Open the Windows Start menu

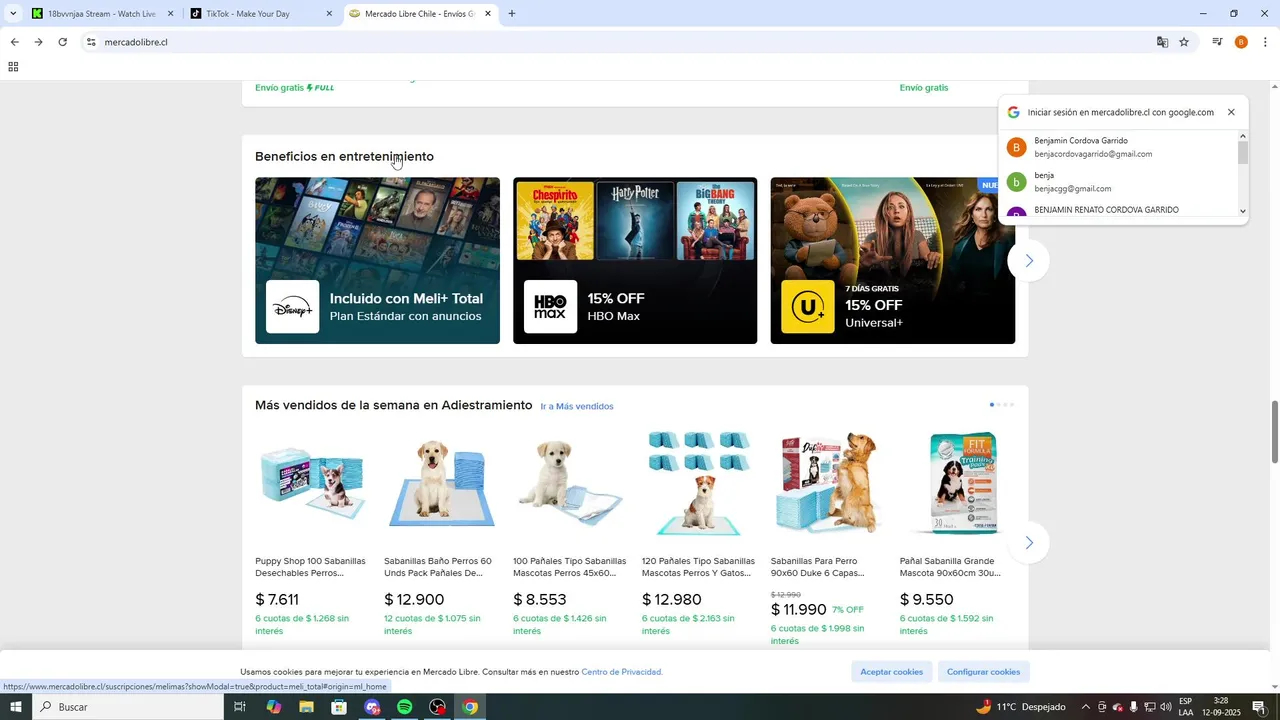15,707
